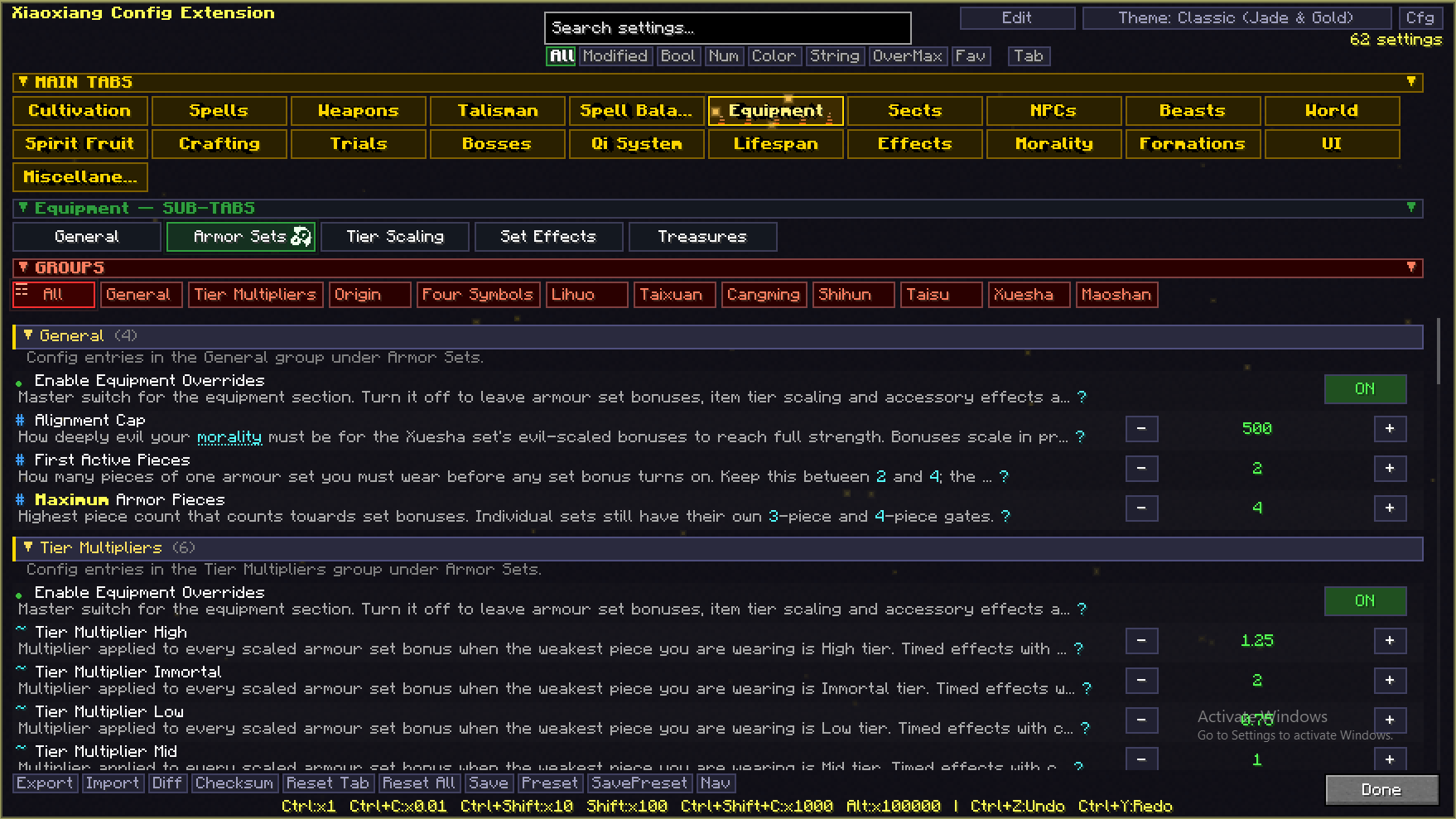
Task: Increase Tier Multiplier High value
Action: [1390, 640]
